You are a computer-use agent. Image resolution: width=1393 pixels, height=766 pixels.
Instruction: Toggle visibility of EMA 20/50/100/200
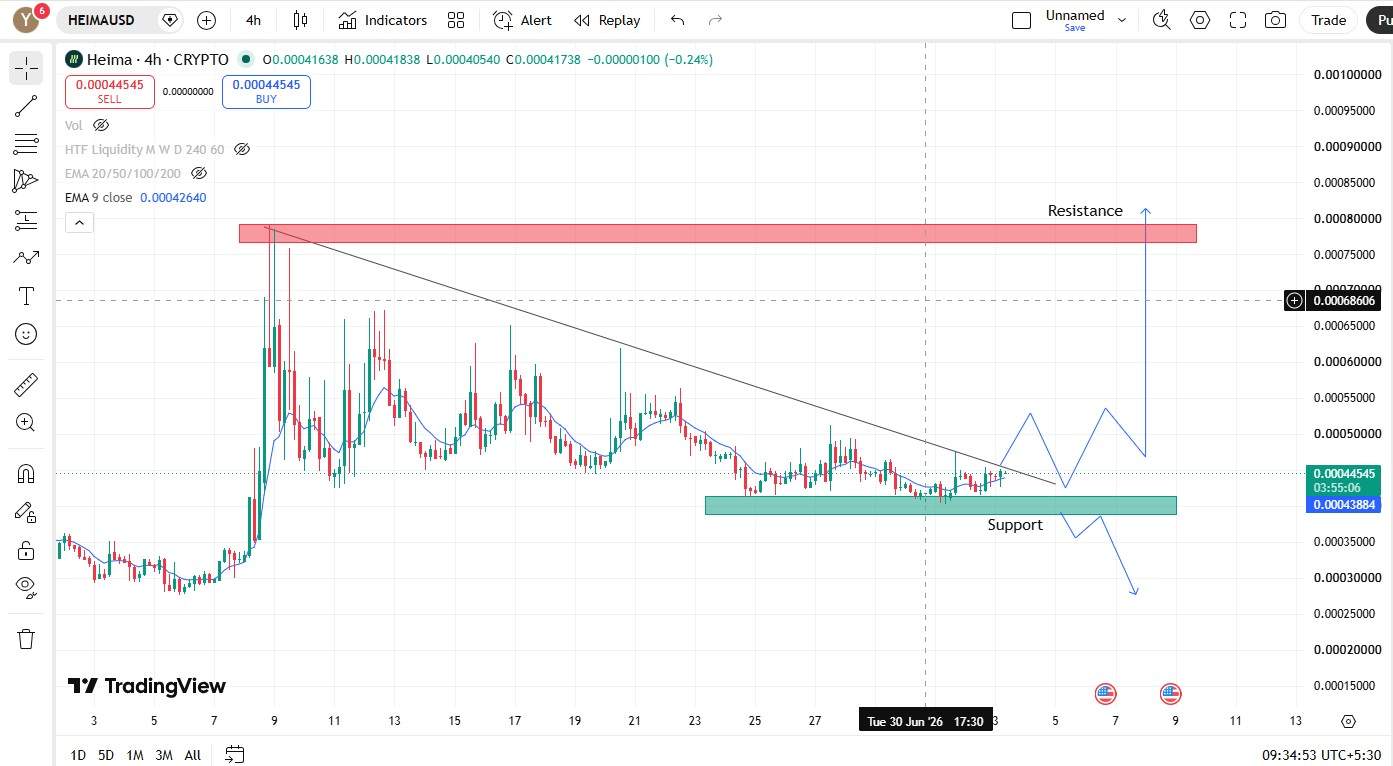(x=199, y=173)
